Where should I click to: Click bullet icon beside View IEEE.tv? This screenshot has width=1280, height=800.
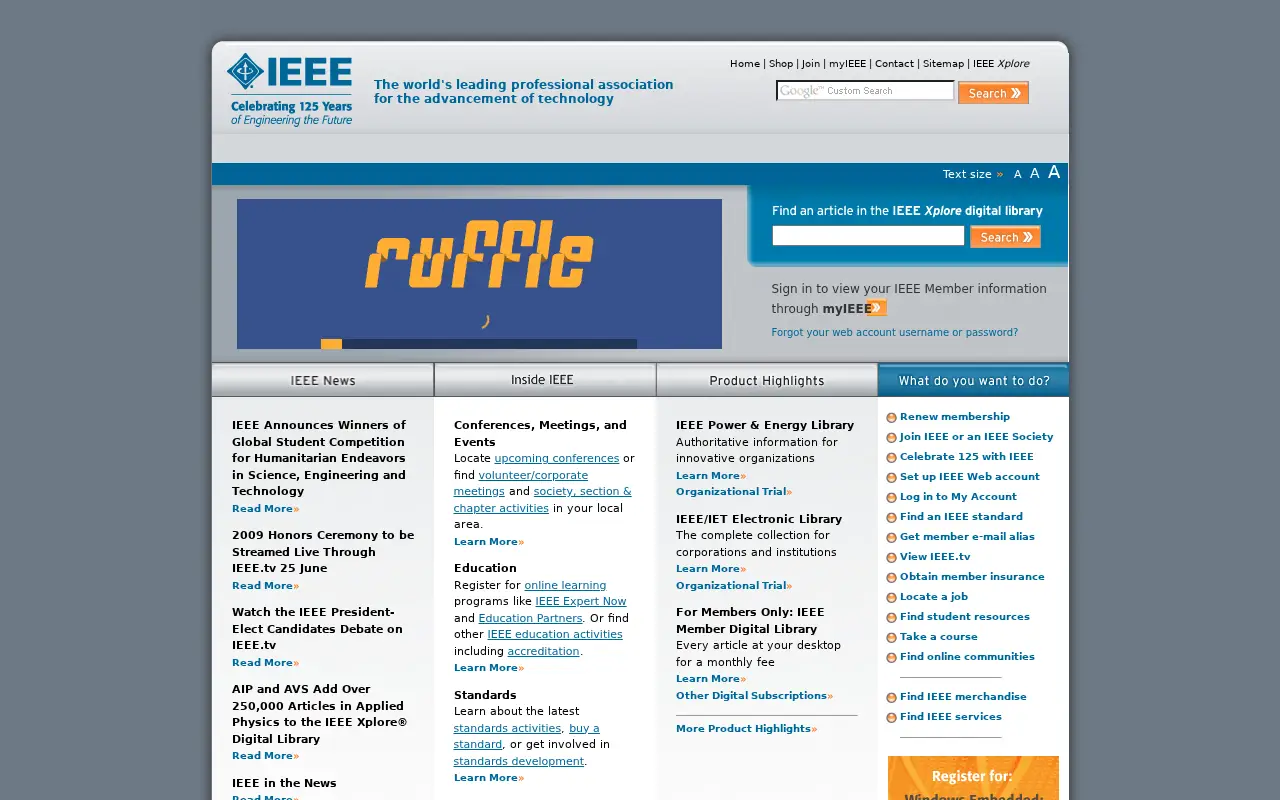pos(891,558)
